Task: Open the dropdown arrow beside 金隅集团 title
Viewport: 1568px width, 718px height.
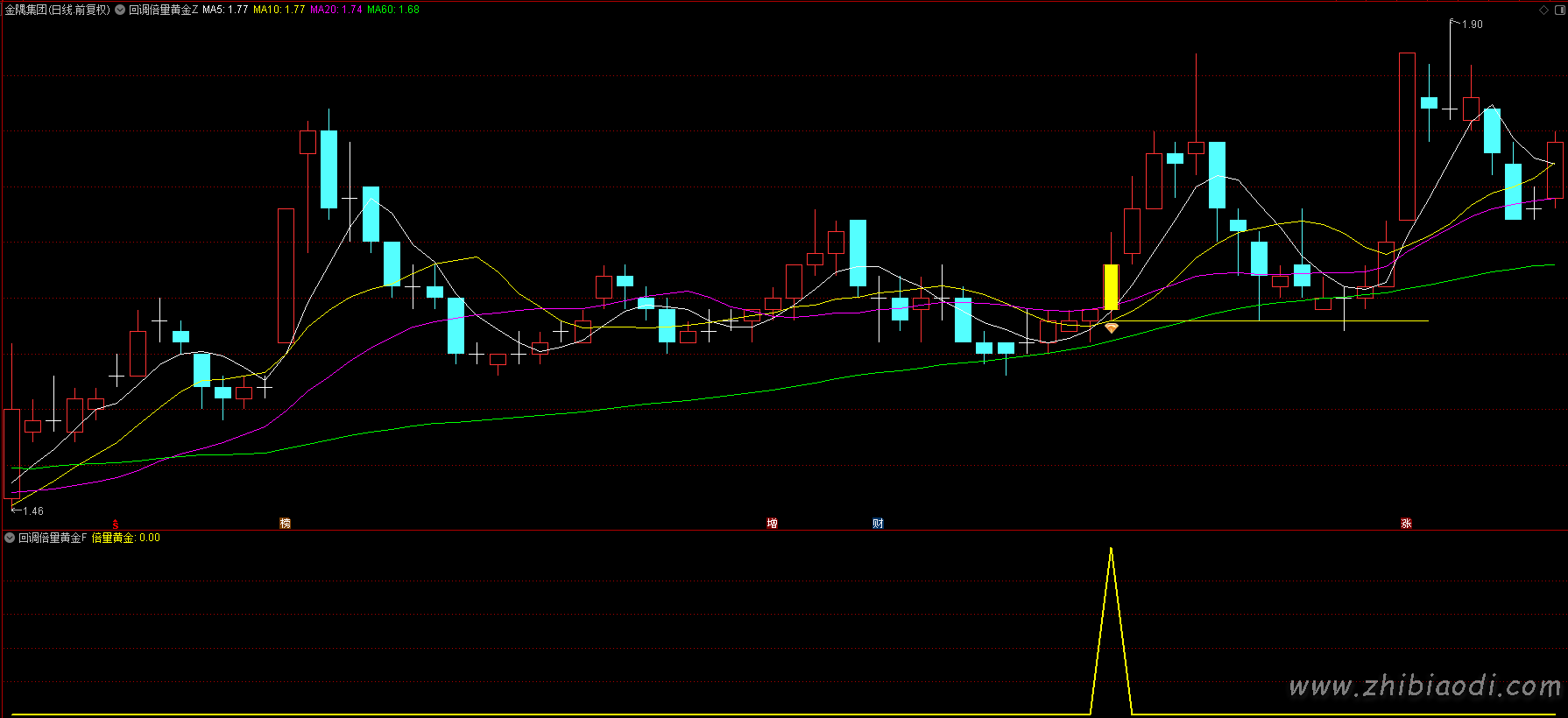Action: 120,10
